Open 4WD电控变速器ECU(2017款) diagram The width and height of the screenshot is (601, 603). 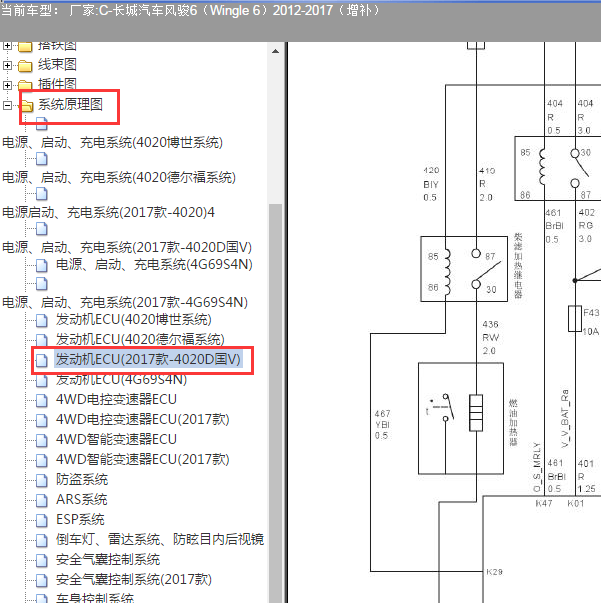point(143,420)
